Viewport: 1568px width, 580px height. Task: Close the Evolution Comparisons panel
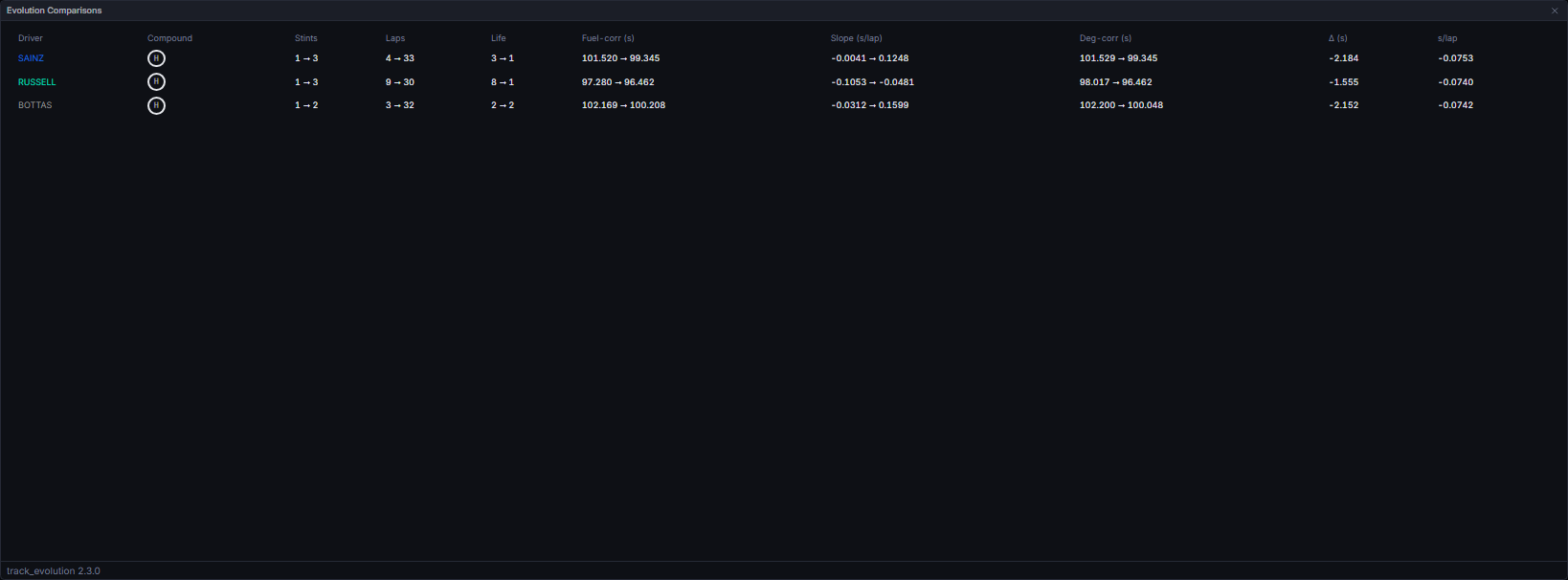(1555, 11)
